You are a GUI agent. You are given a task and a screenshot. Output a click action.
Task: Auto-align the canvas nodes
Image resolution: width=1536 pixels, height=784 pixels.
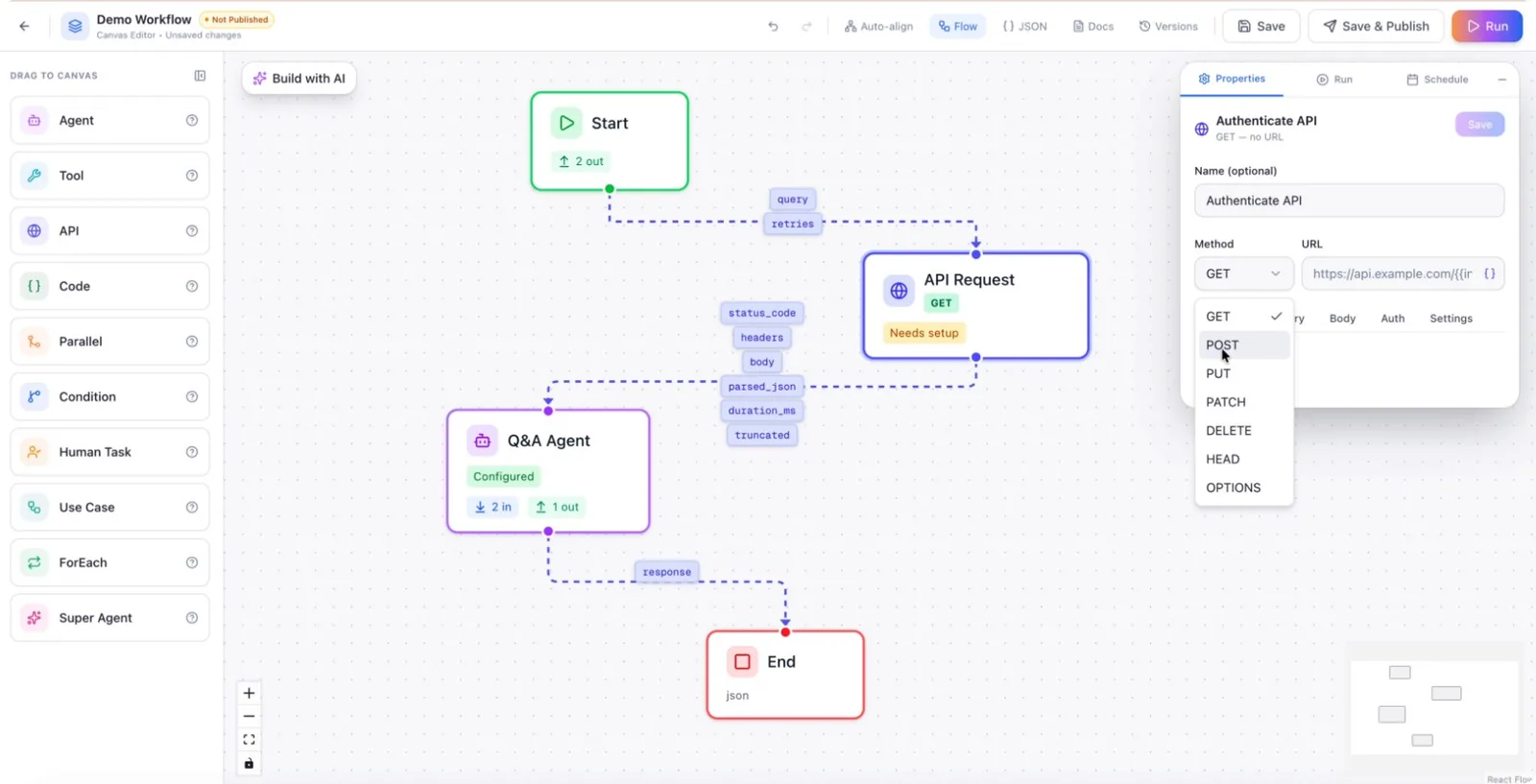(878, 26)
